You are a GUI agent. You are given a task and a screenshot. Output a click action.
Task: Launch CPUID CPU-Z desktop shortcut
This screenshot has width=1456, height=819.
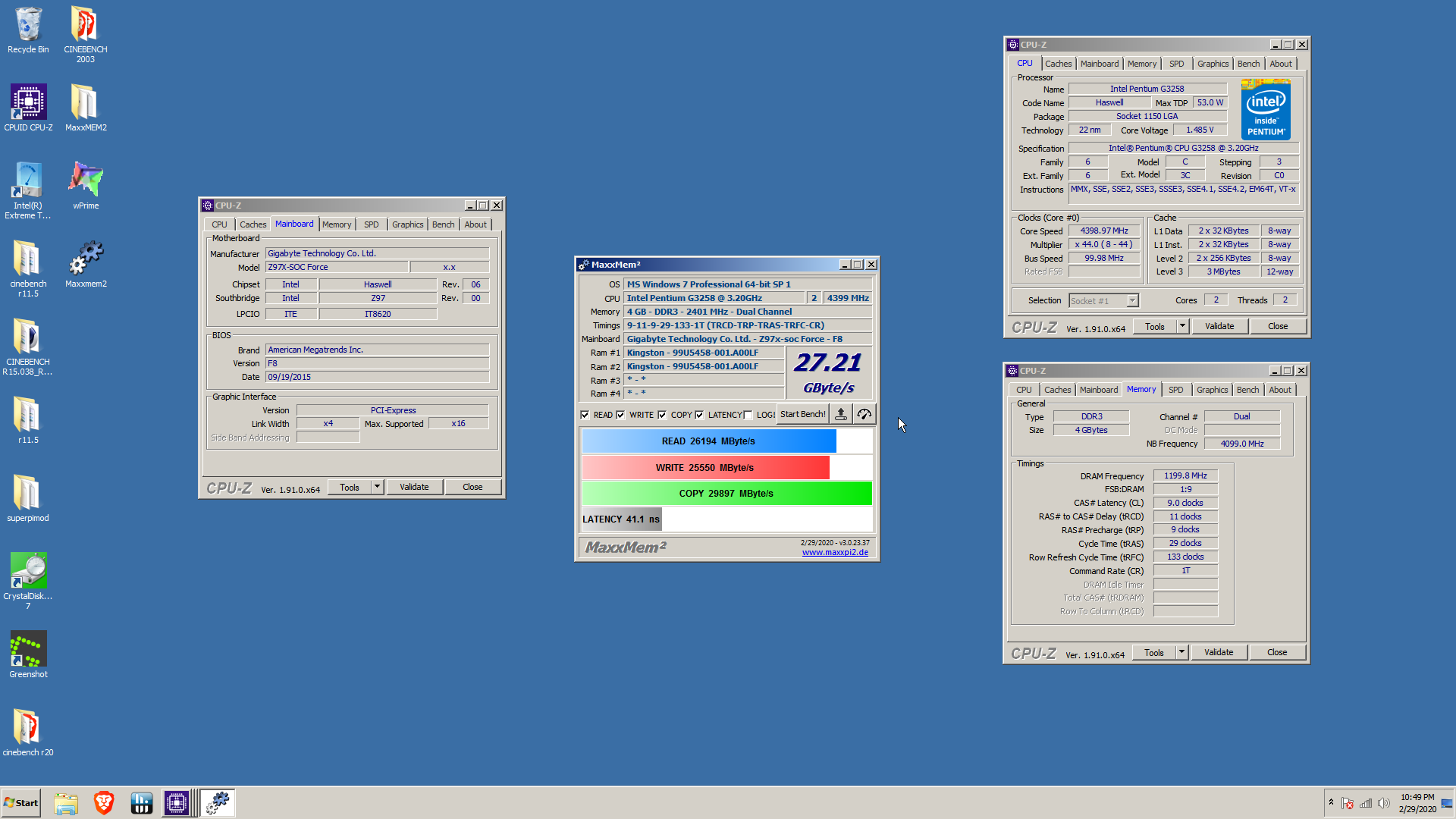click(28, 108)
